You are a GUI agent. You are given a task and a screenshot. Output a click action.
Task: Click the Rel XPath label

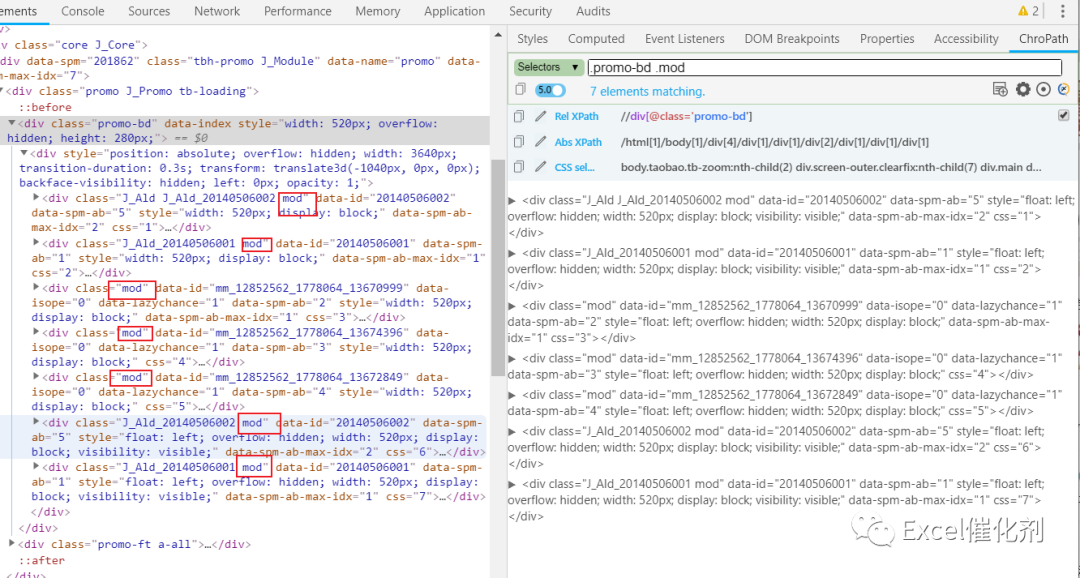577,116
